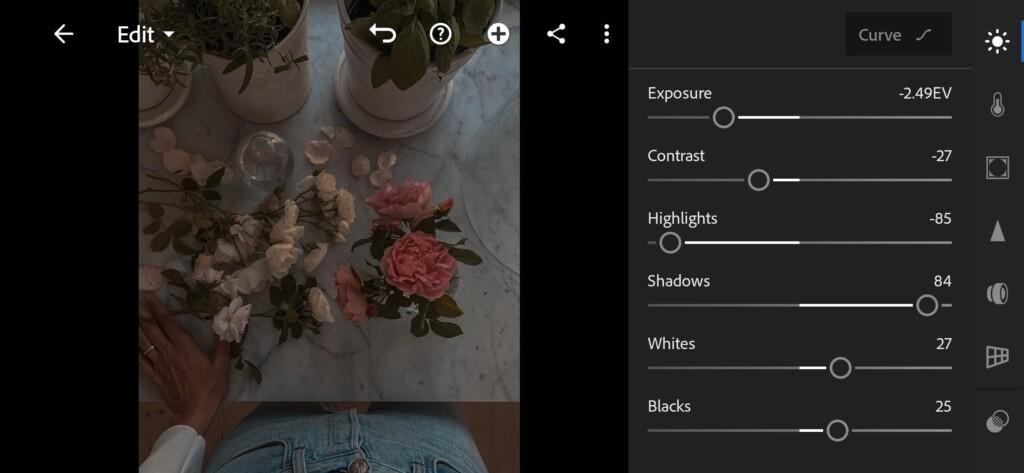The image size is (1024, 473).
Task: Click the Shadows value 84
Action: (943, 282)
